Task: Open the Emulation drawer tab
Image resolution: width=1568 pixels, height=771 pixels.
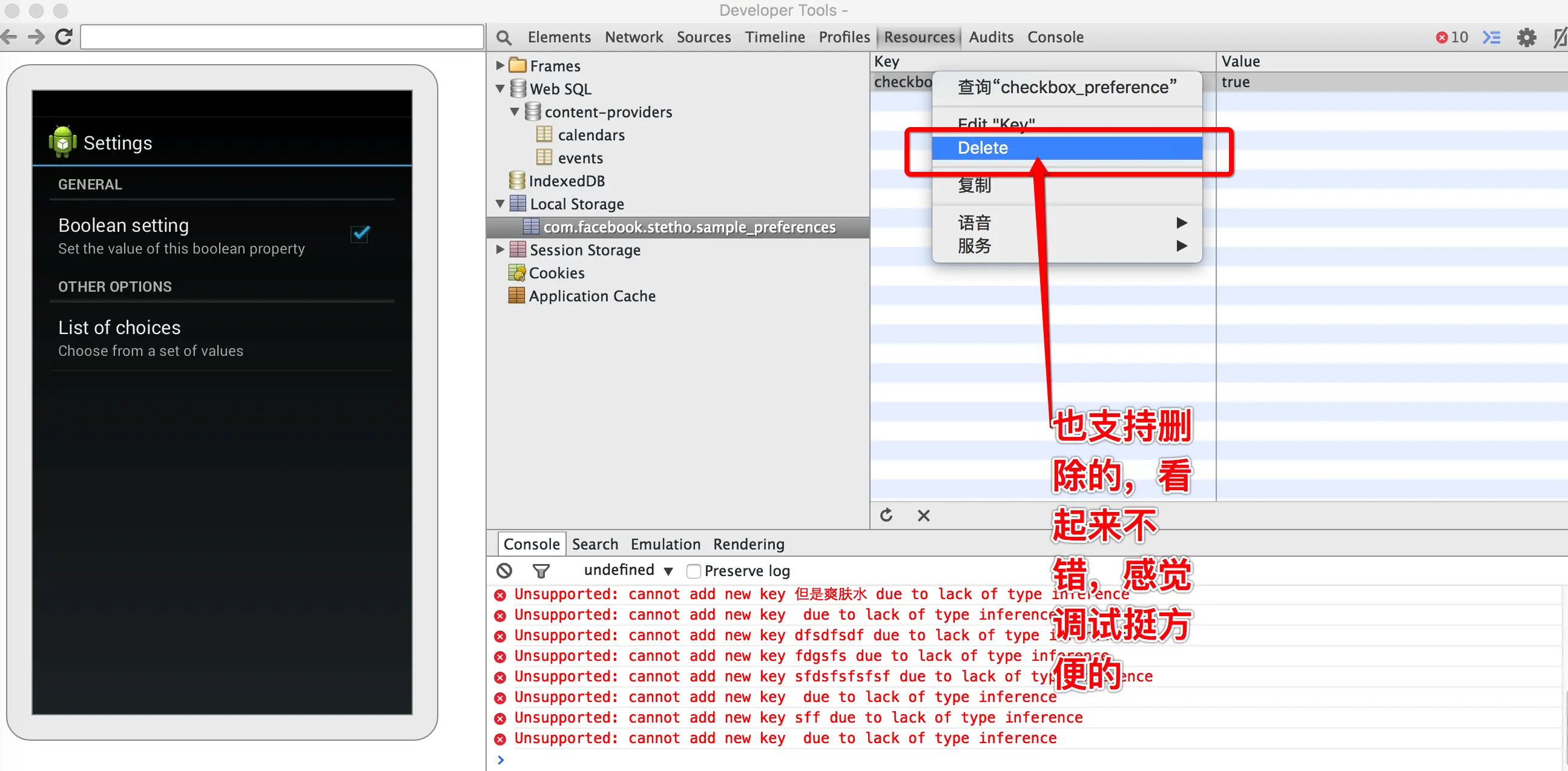Action: 665,544
